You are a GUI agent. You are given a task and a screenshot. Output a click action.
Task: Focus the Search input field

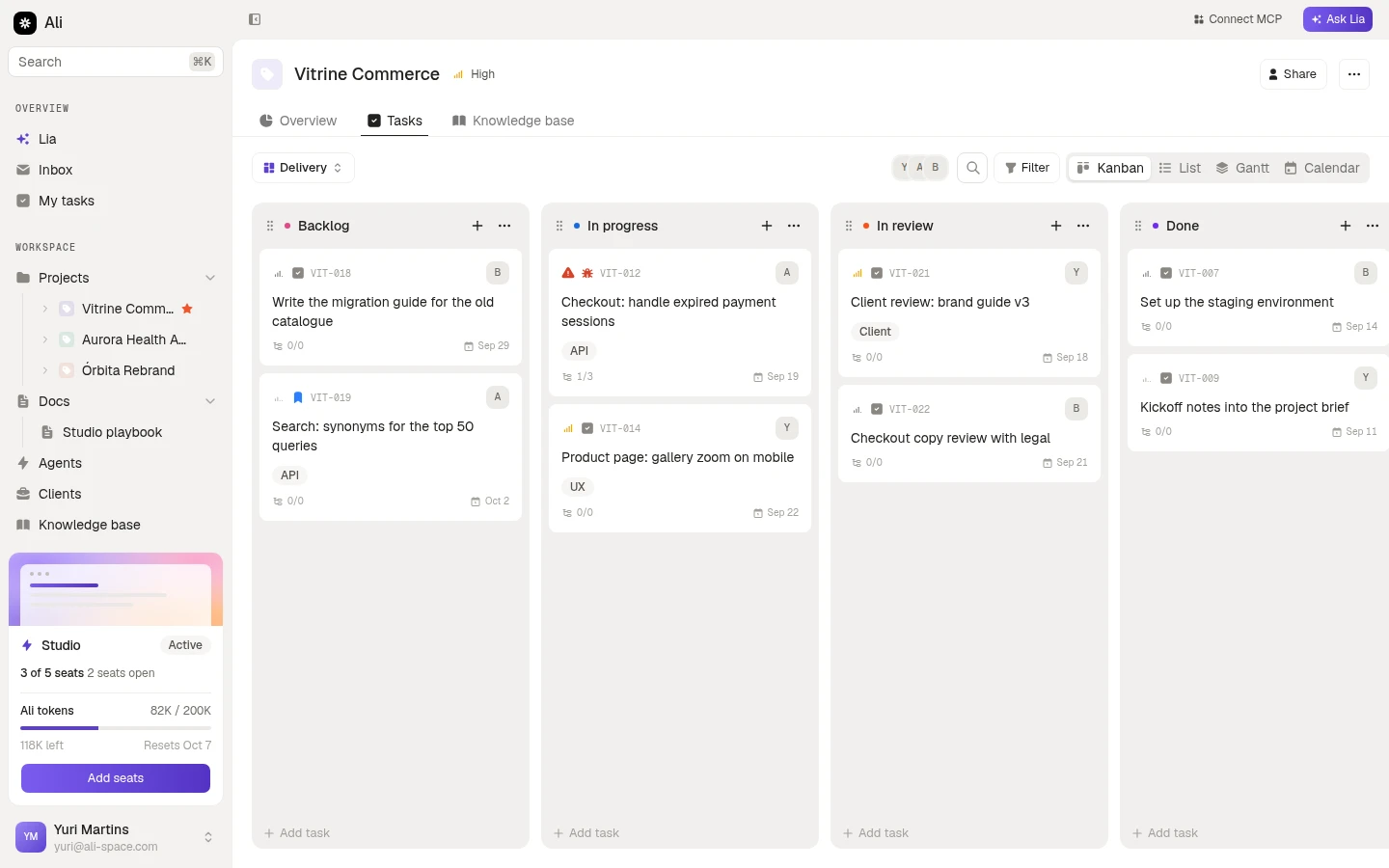[116, 62]
